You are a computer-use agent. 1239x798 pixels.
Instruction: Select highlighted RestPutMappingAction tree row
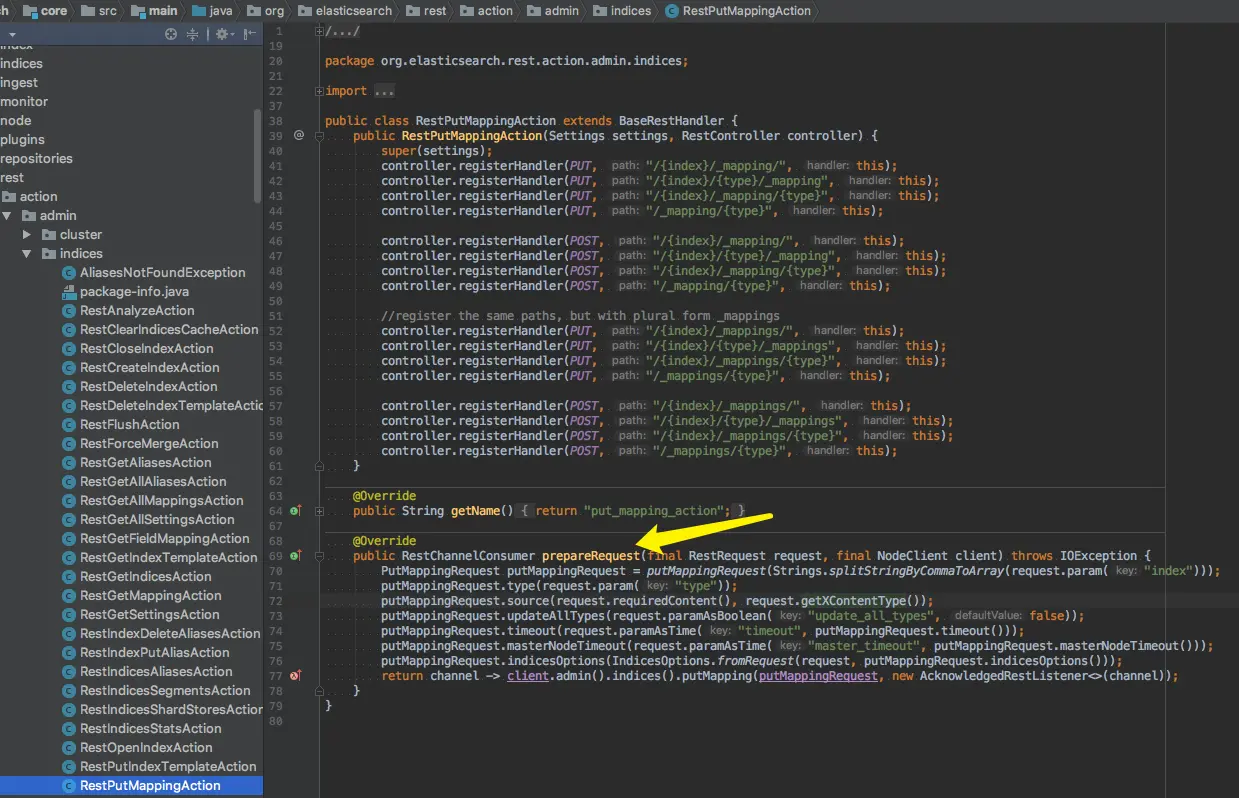131,785
